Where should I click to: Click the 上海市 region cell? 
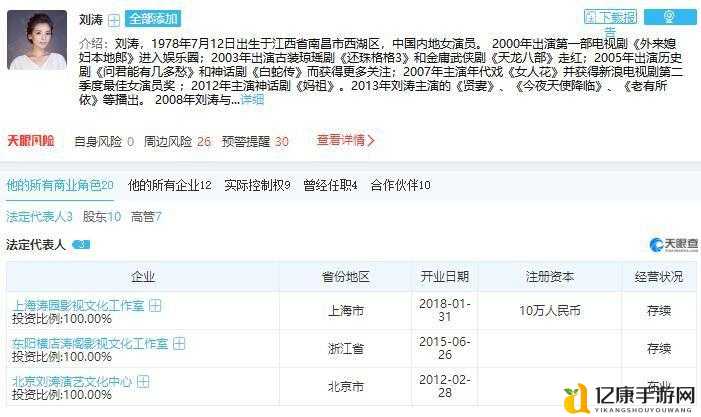coord(346,311)
